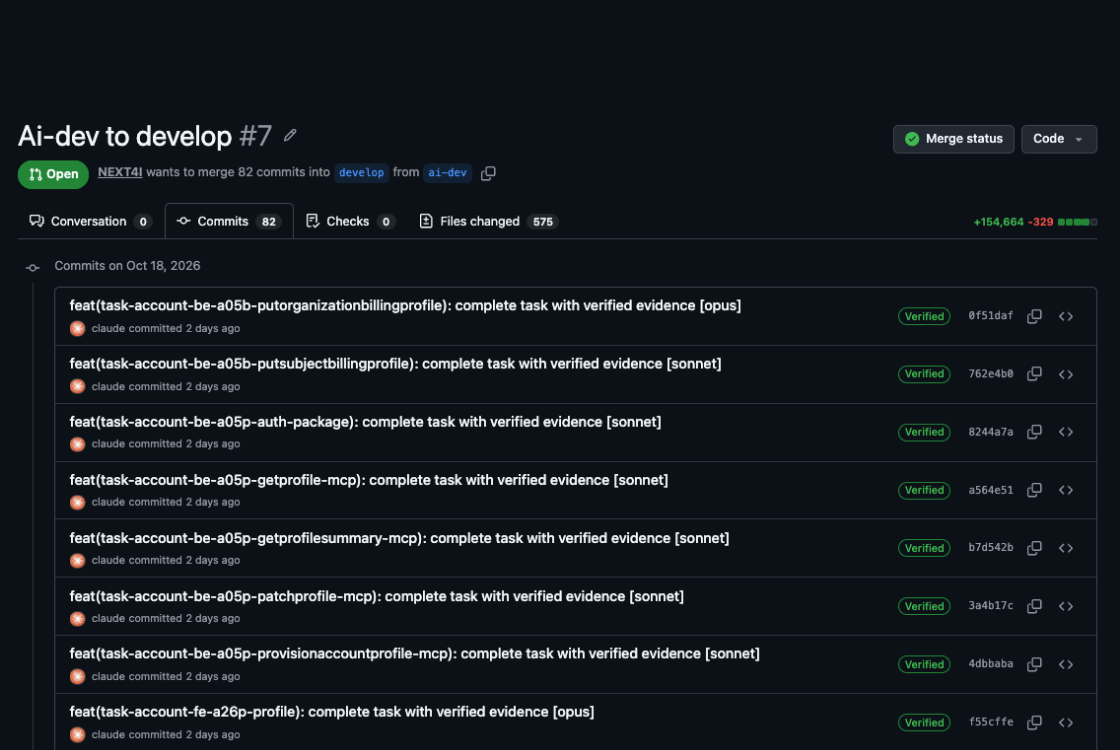Image resolution: width=1120 pixels, height=750 pixels.
Task: Open the develop branch link
Action: coord(361,173)
